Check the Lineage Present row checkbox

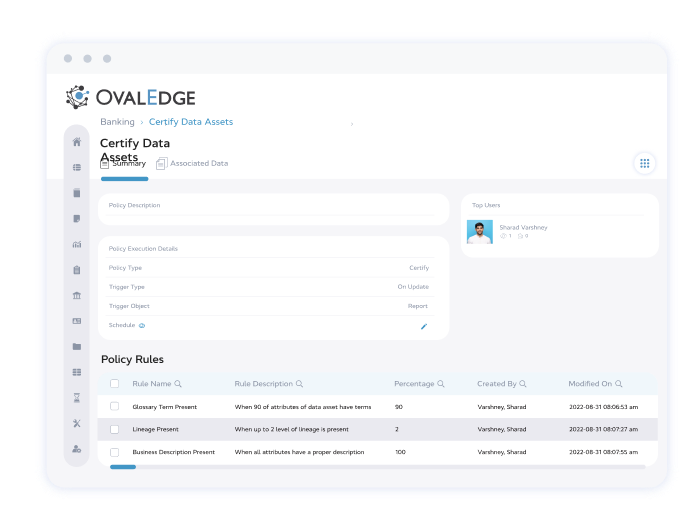pos(115,429)
